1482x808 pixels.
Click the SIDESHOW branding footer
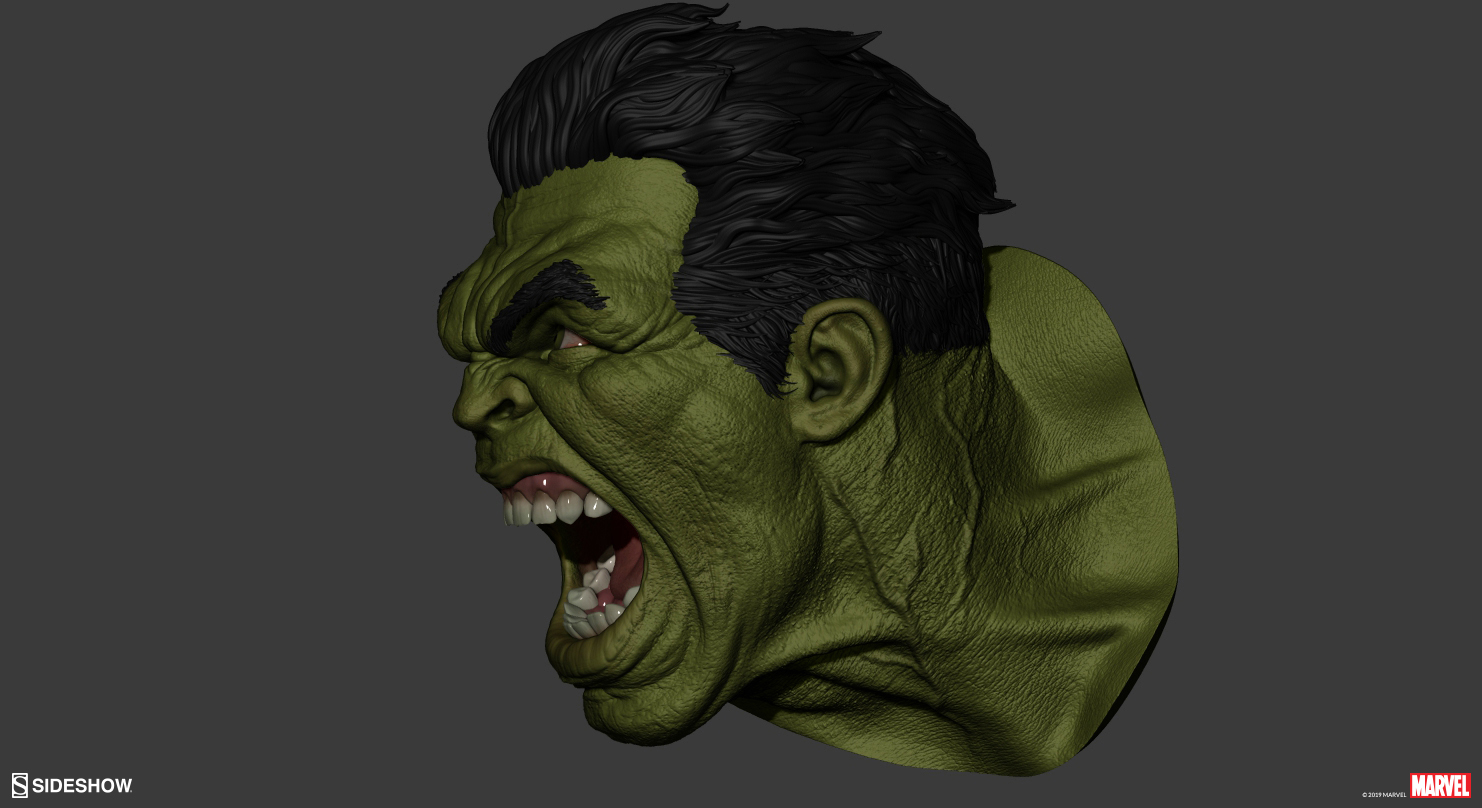72,786
